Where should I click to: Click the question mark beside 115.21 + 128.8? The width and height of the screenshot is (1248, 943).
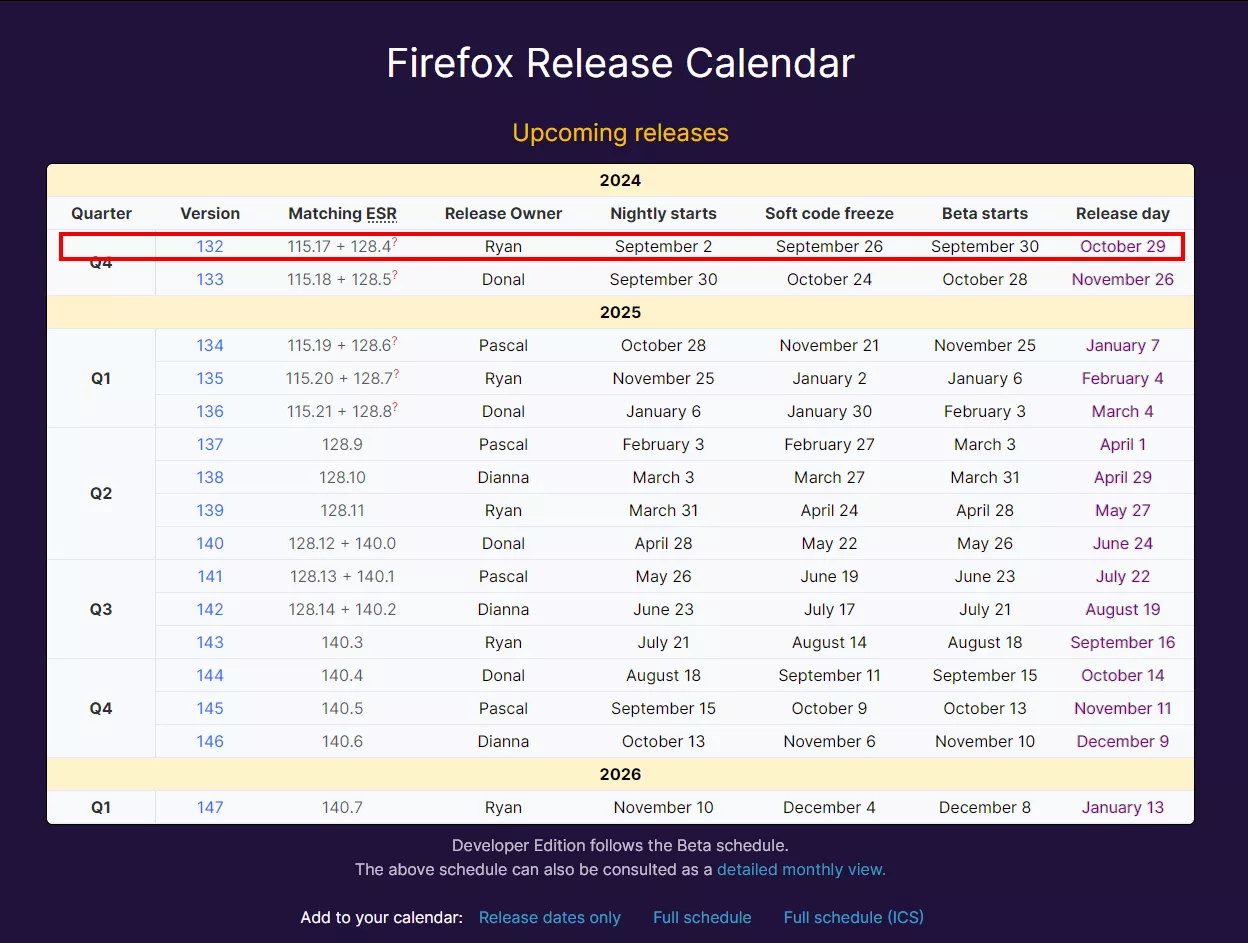click(x=395, y=408)
